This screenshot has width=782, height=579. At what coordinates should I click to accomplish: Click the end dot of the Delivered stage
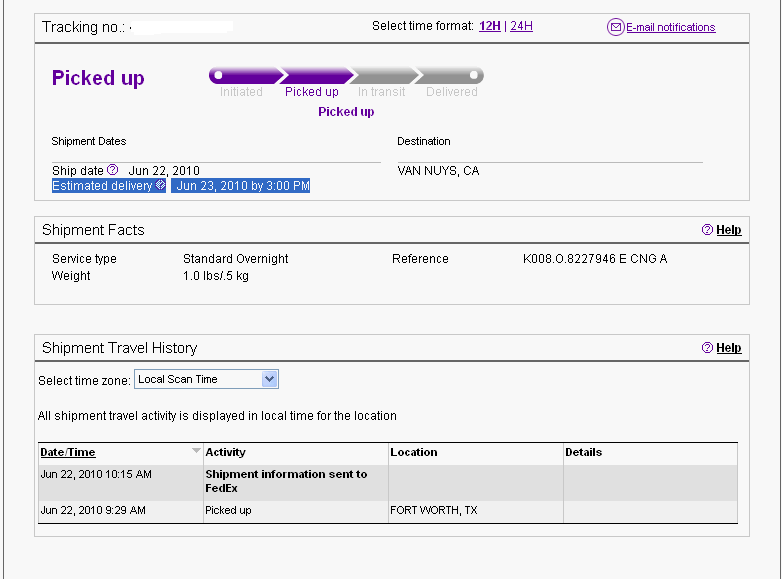474,75
